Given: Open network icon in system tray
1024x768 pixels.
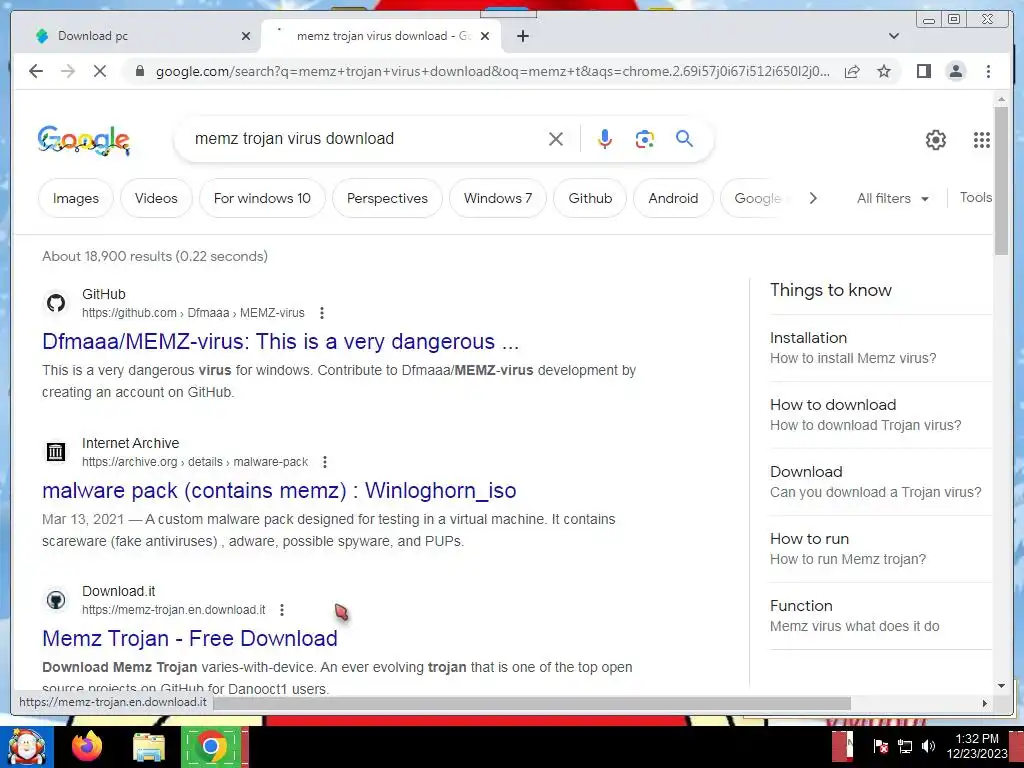Looking at the screenshot, I should pyautogui.click(x=905, y=746).
